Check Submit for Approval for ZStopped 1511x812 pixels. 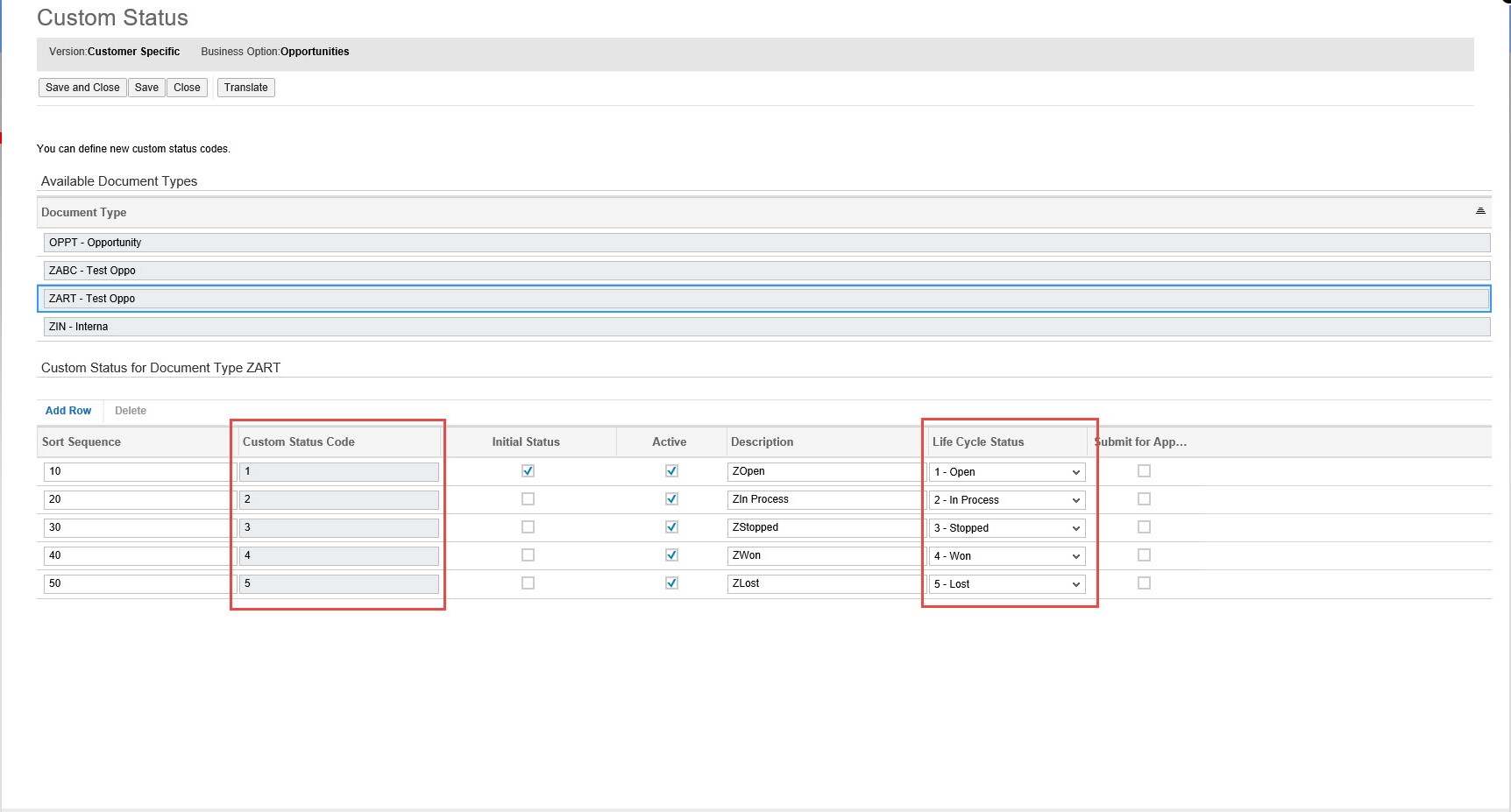pos(1144,527)
